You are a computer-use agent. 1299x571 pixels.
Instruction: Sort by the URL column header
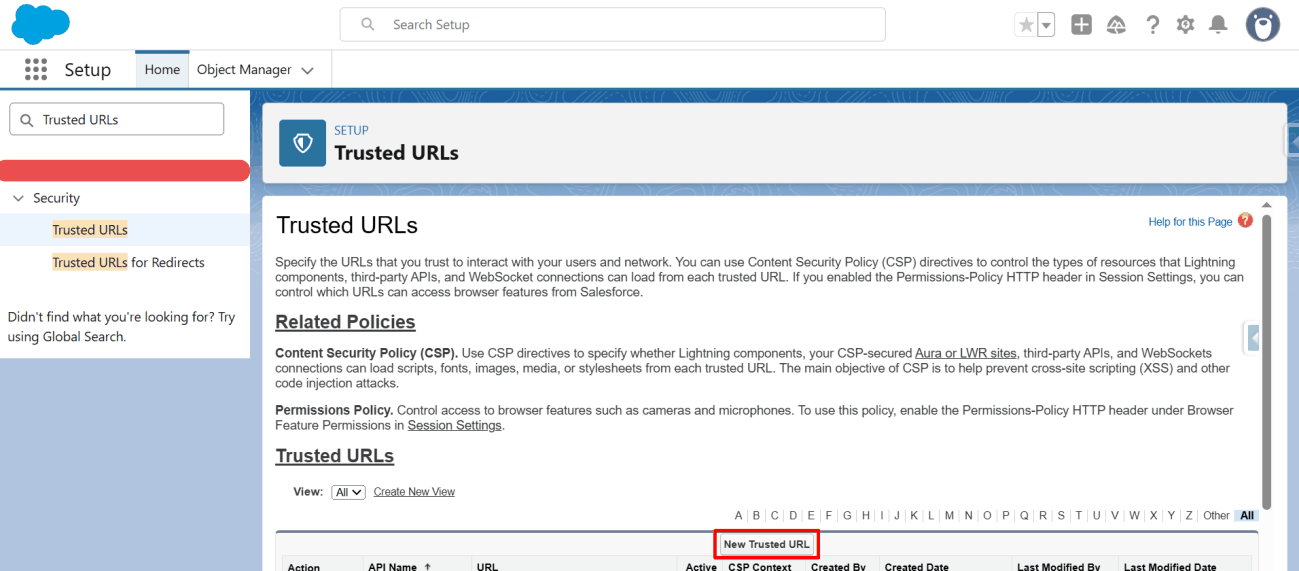click(487, 566)
